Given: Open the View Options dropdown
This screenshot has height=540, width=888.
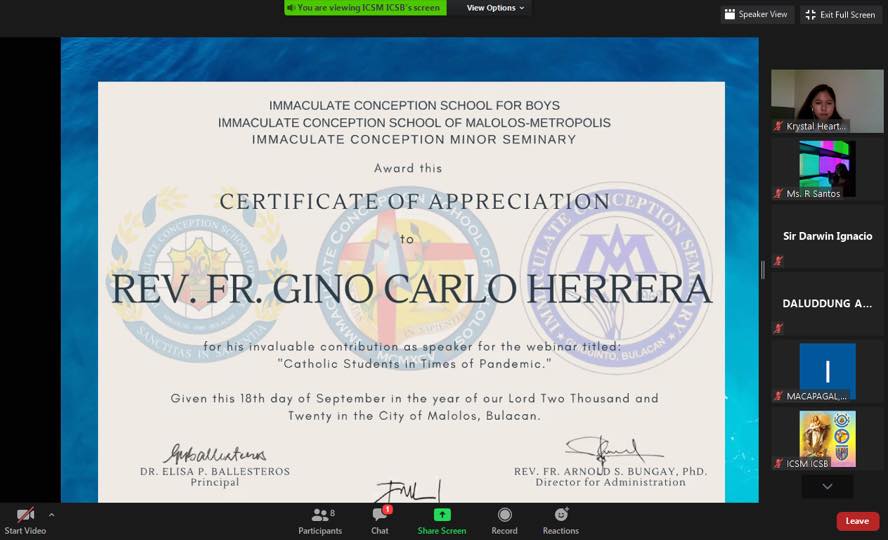Looking at the screenshot, I should pos(495,8).
